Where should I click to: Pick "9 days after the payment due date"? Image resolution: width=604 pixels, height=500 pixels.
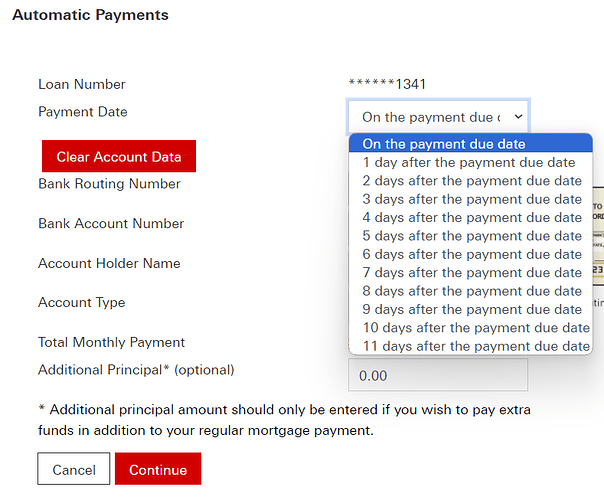point(470,309)
